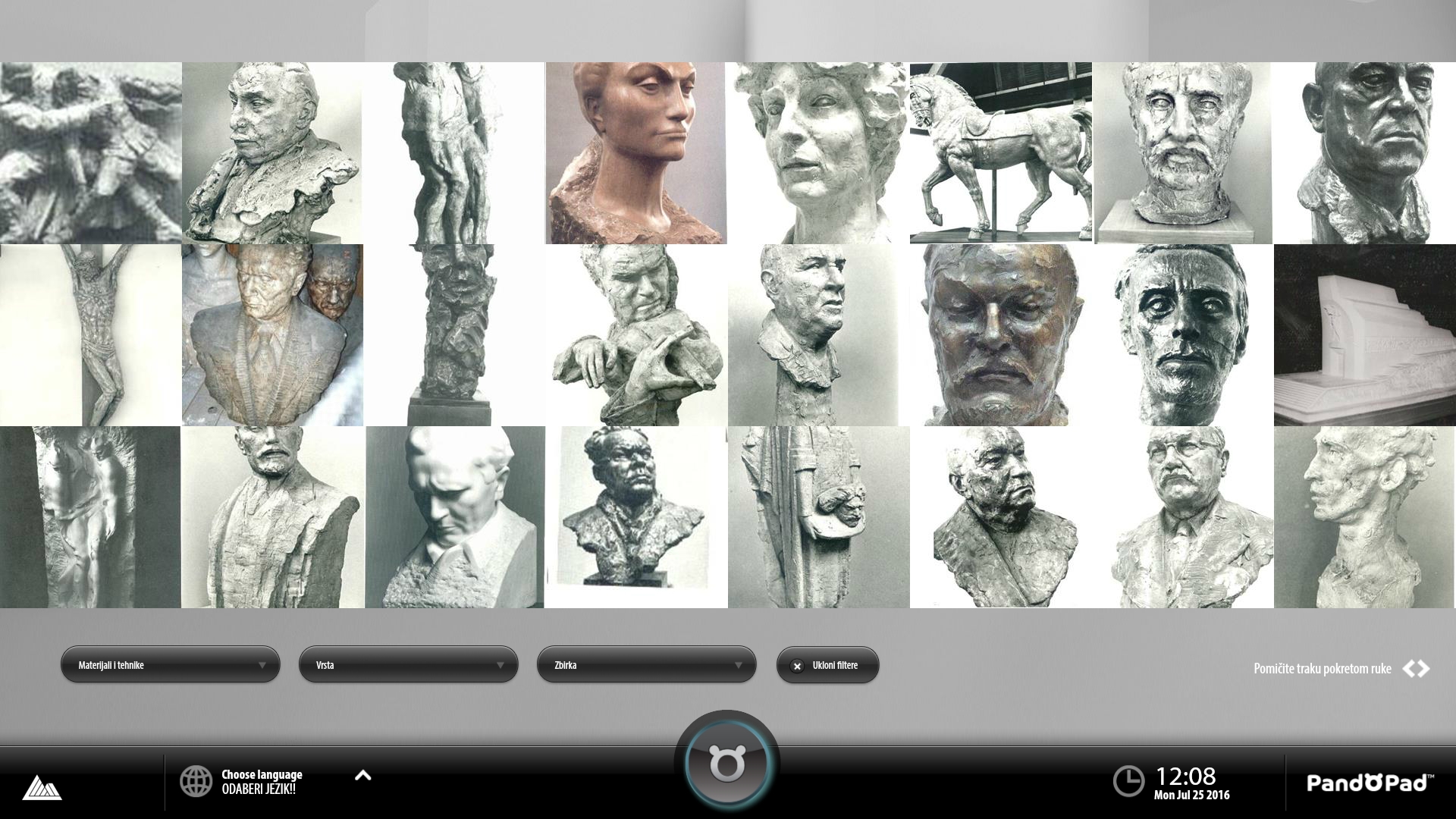The image size is (1456, 819).
Task: Expand the Zbirka collection dropdown
Action: [646, 665]
